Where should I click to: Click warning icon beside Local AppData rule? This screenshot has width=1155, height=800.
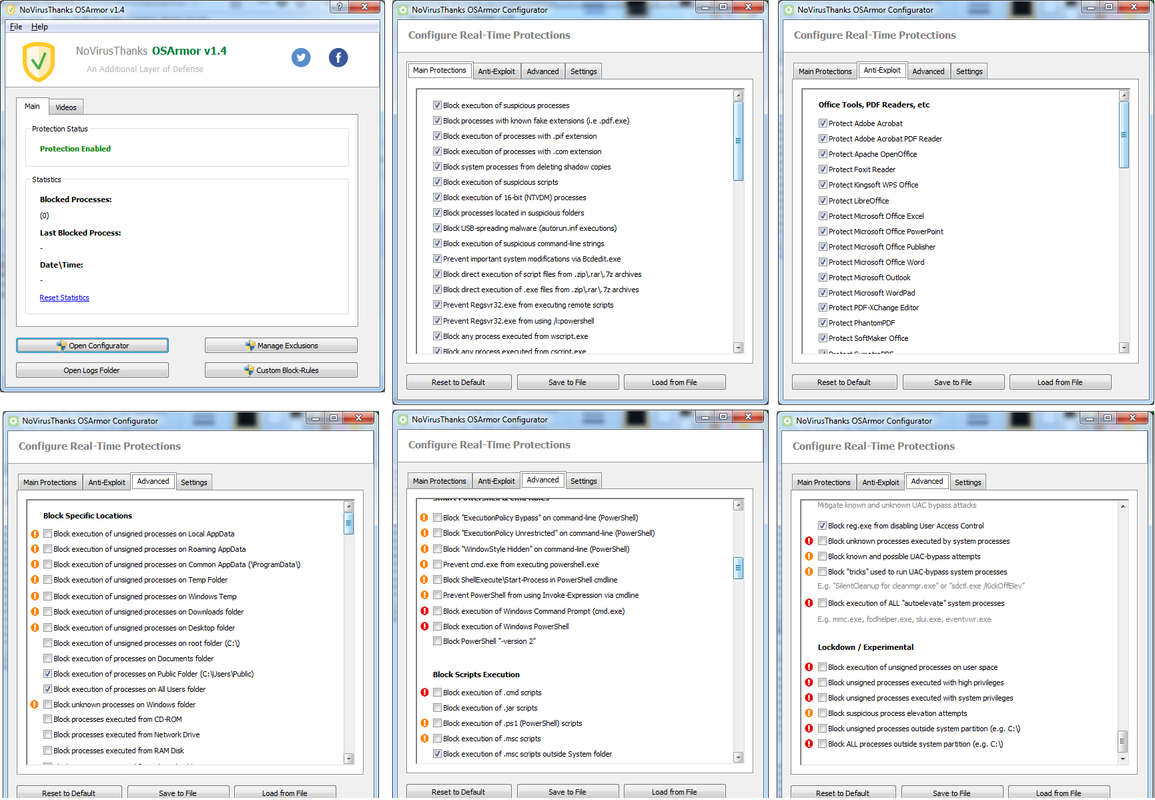(35, 534)
